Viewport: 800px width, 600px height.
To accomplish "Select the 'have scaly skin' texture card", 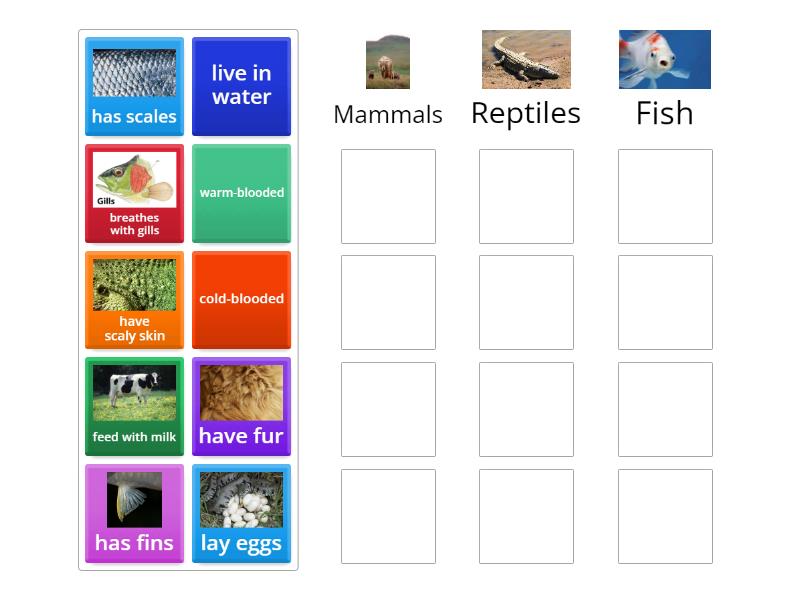I will (134, 300).
